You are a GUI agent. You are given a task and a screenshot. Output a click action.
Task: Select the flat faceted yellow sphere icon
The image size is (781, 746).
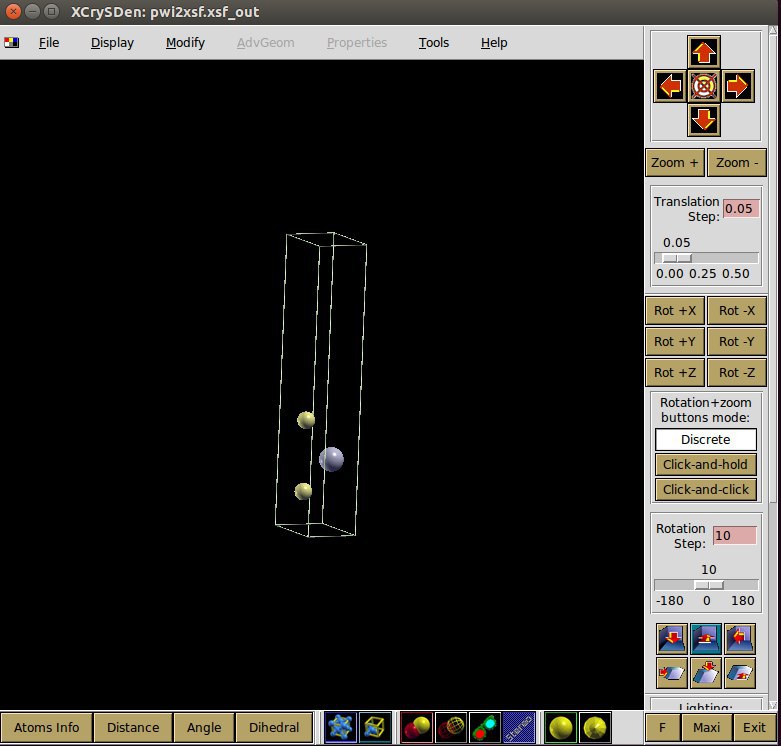(595, 728)
